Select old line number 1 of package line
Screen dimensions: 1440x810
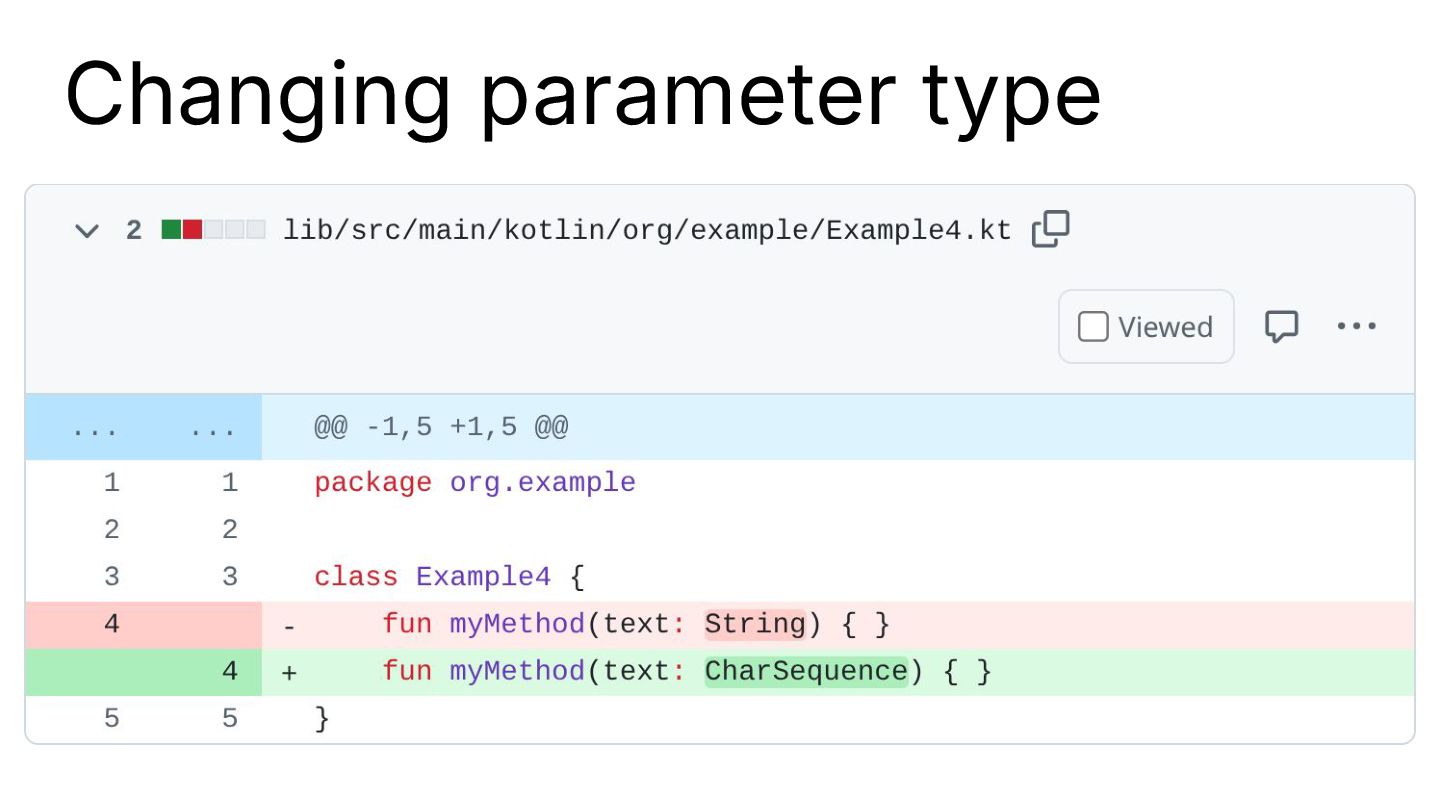point(111,483)
